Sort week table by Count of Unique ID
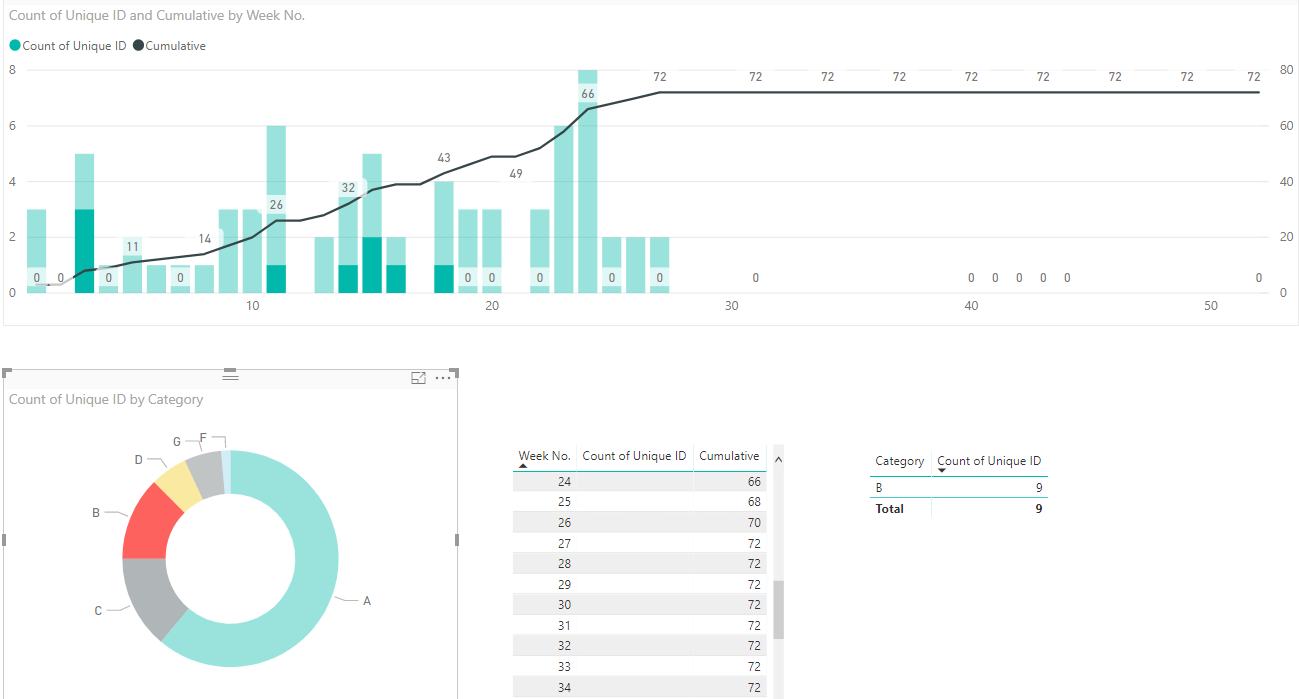Viewport: 1299px width, 699px height. tap(634, 456)
